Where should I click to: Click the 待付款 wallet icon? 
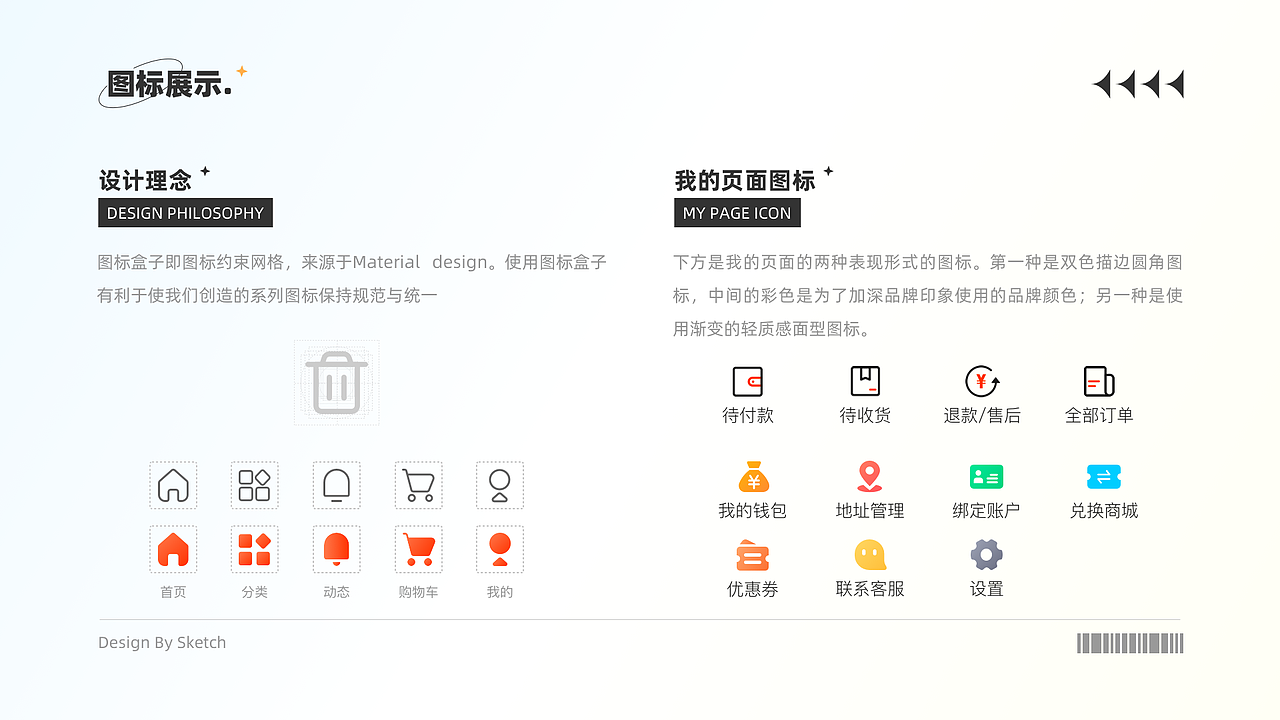(749, 380)
